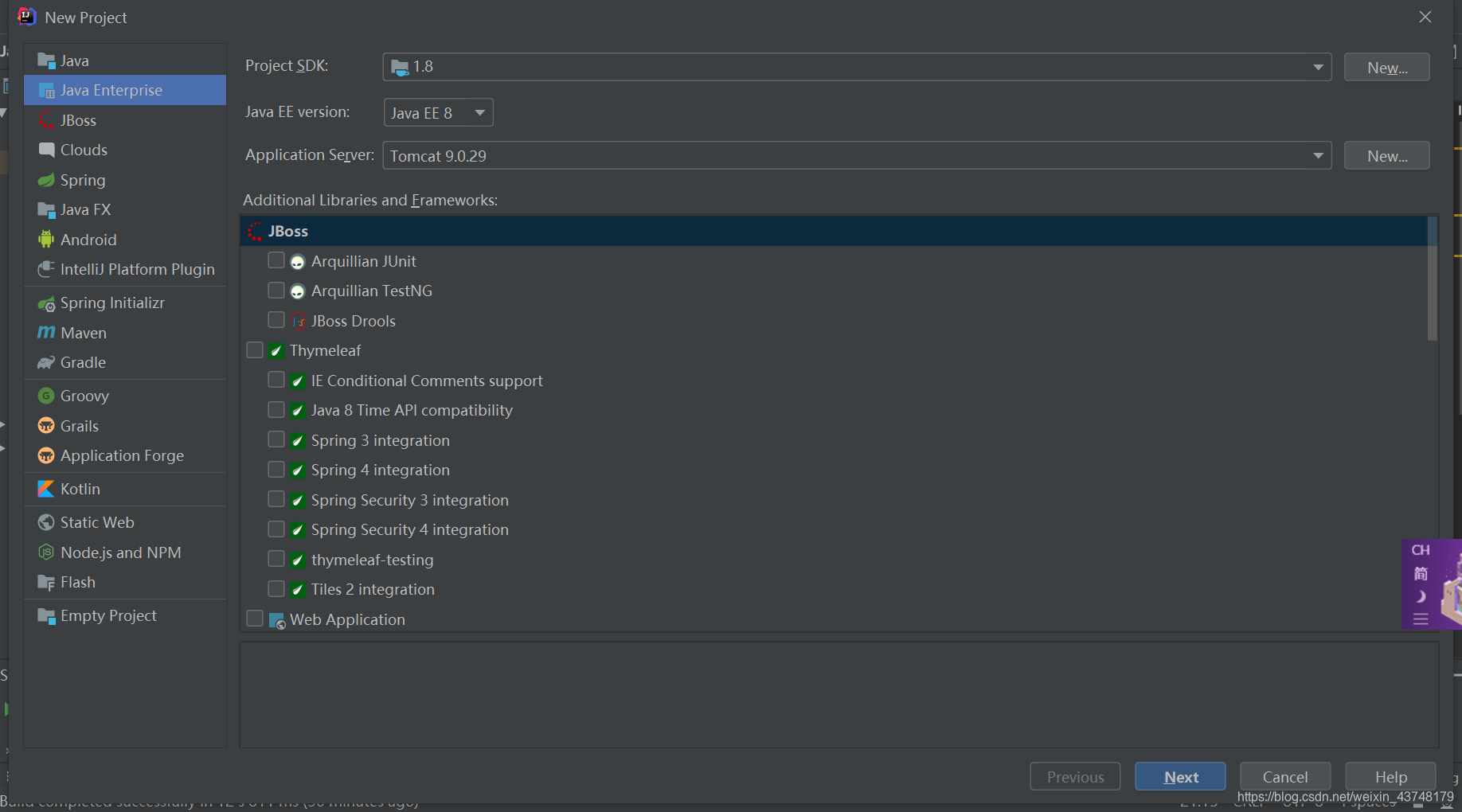
Task: Choose Kotlin project type
Action: [125, 489]
